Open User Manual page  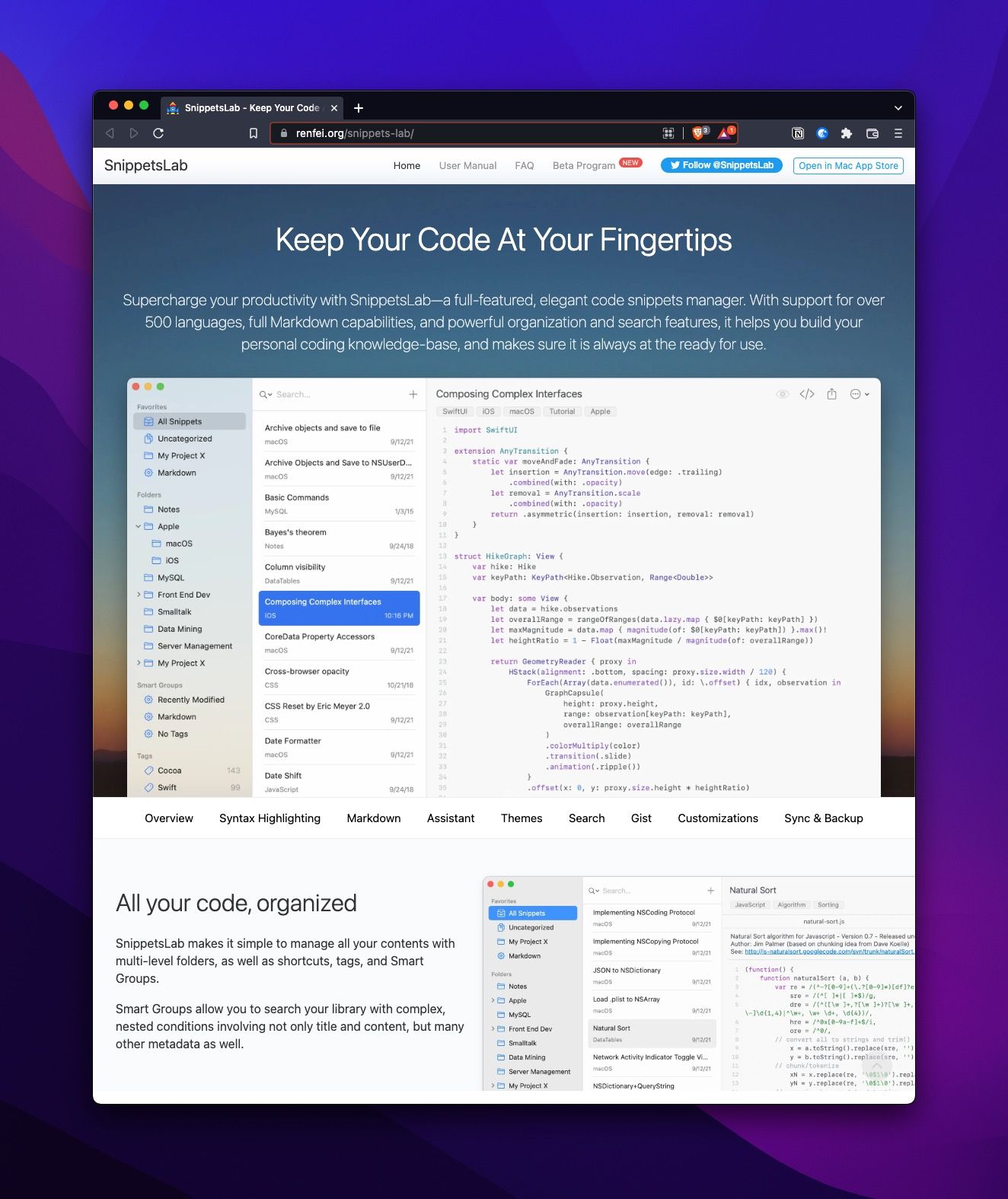(467, 165)
